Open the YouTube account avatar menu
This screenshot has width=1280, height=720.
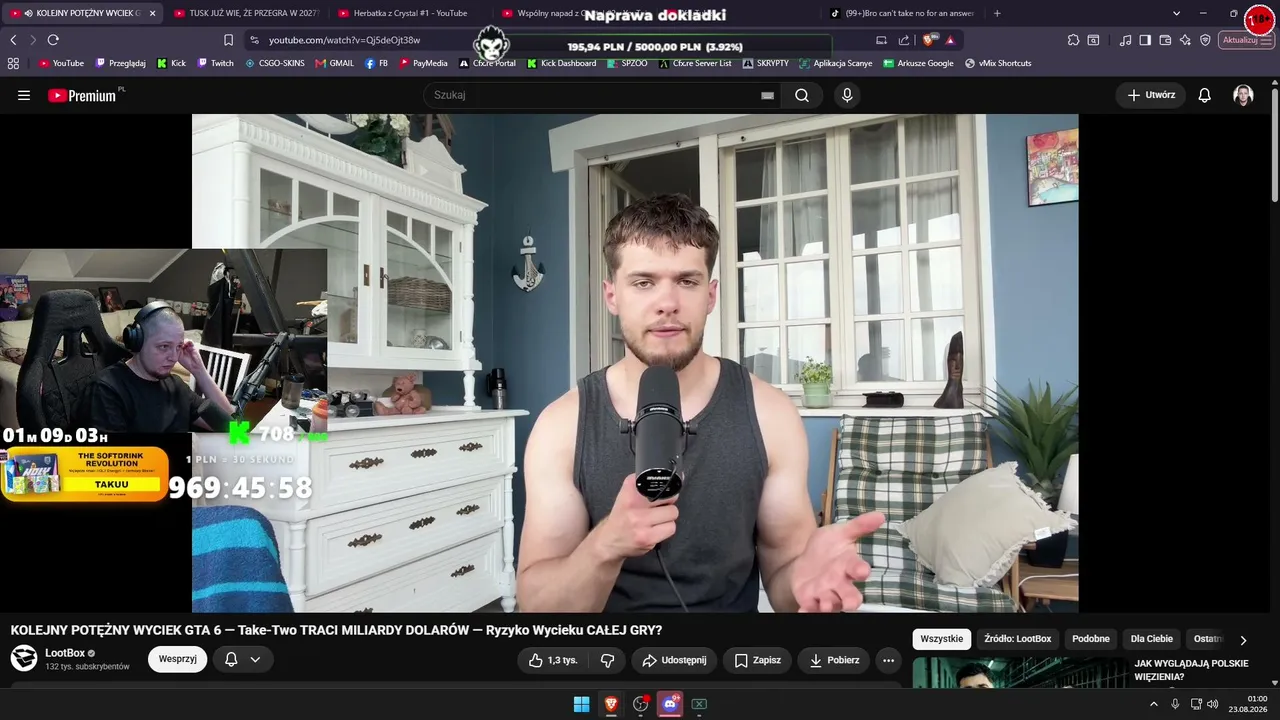1243,95
